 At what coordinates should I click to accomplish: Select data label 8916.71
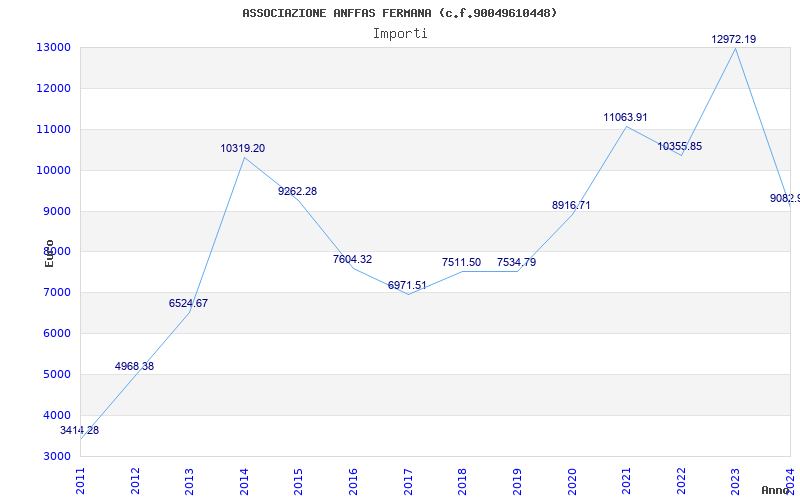[x=571, y=205]
